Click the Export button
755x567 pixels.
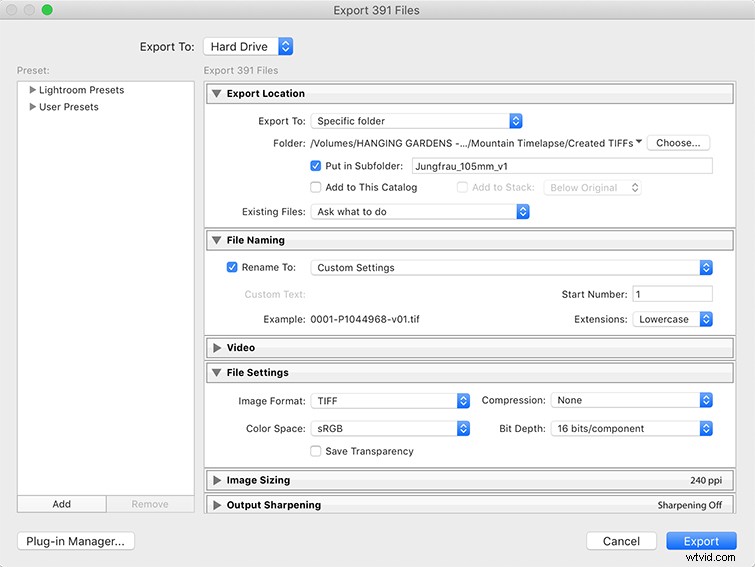click(x=701, y=541)
